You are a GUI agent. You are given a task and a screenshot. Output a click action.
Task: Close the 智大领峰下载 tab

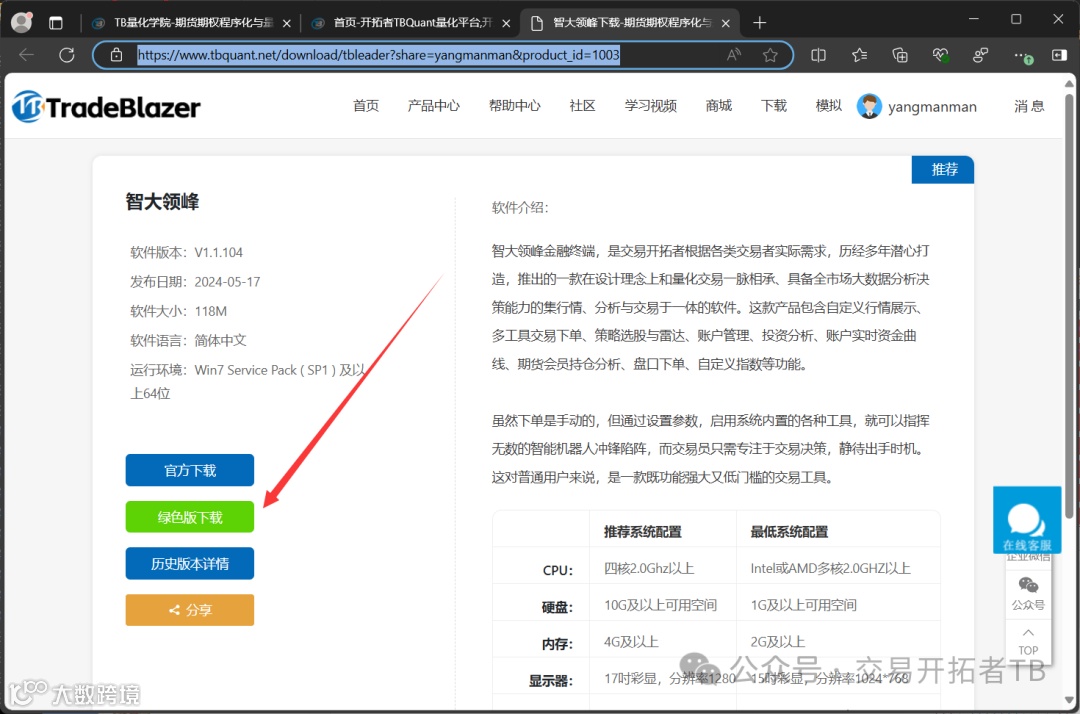[x=725, y=23]
